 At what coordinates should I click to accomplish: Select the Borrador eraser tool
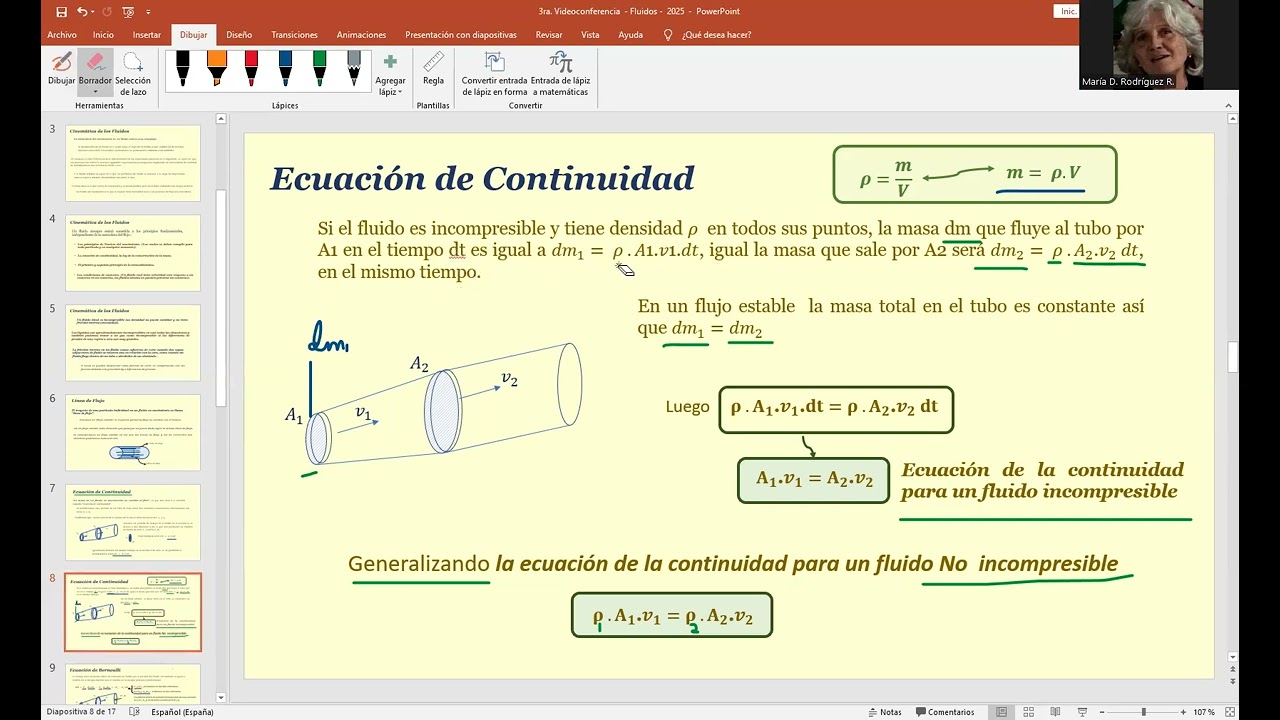(95, 68)
